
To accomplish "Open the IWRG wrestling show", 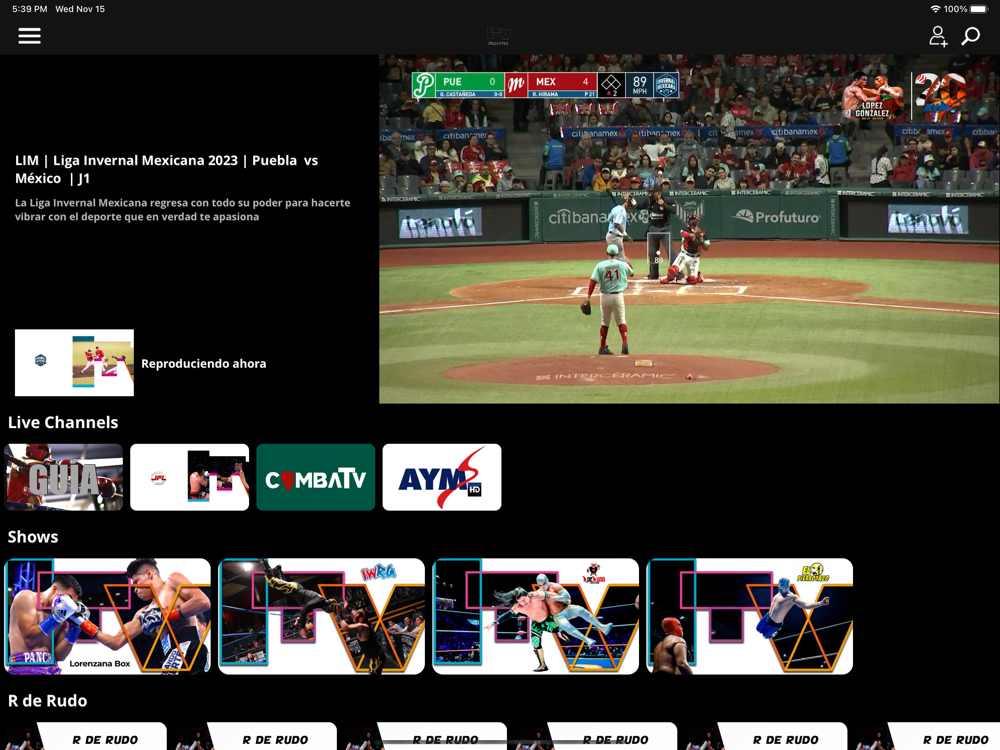I will [x=321, y=616].
